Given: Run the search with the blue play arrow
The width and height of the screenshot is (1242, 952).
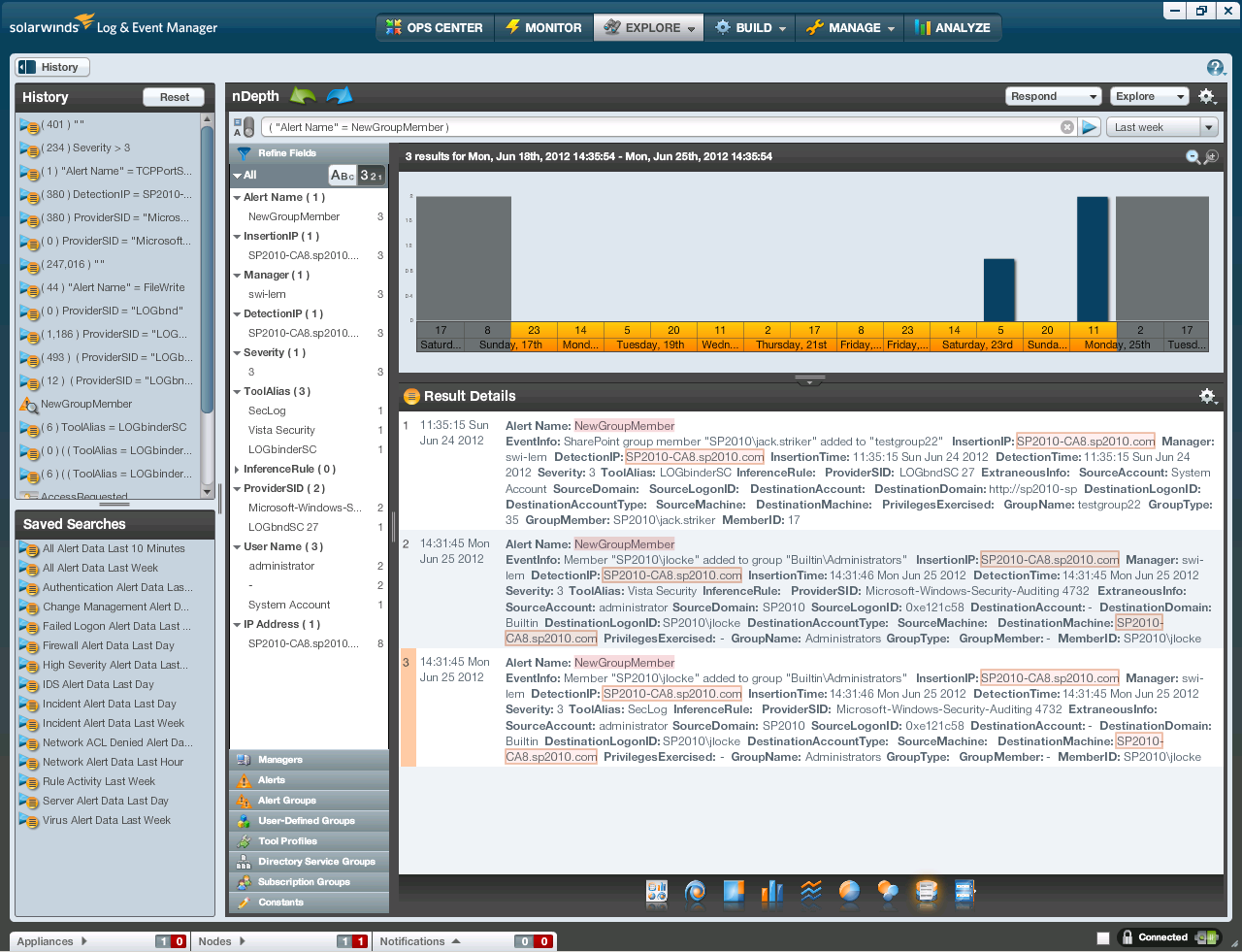Looking at the screenshot, I should (x=1090, y=127).
